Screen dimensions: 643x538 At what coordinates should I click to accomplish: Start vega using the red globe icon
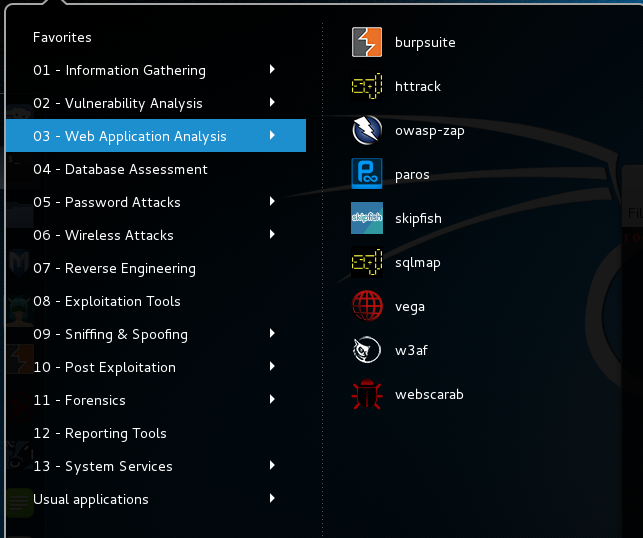coord(367,306)
